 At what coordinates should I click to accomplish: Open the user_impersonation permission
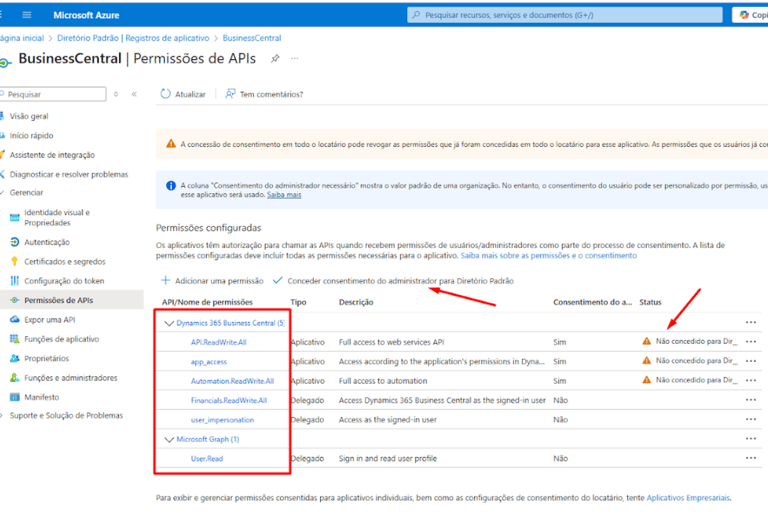222,420
